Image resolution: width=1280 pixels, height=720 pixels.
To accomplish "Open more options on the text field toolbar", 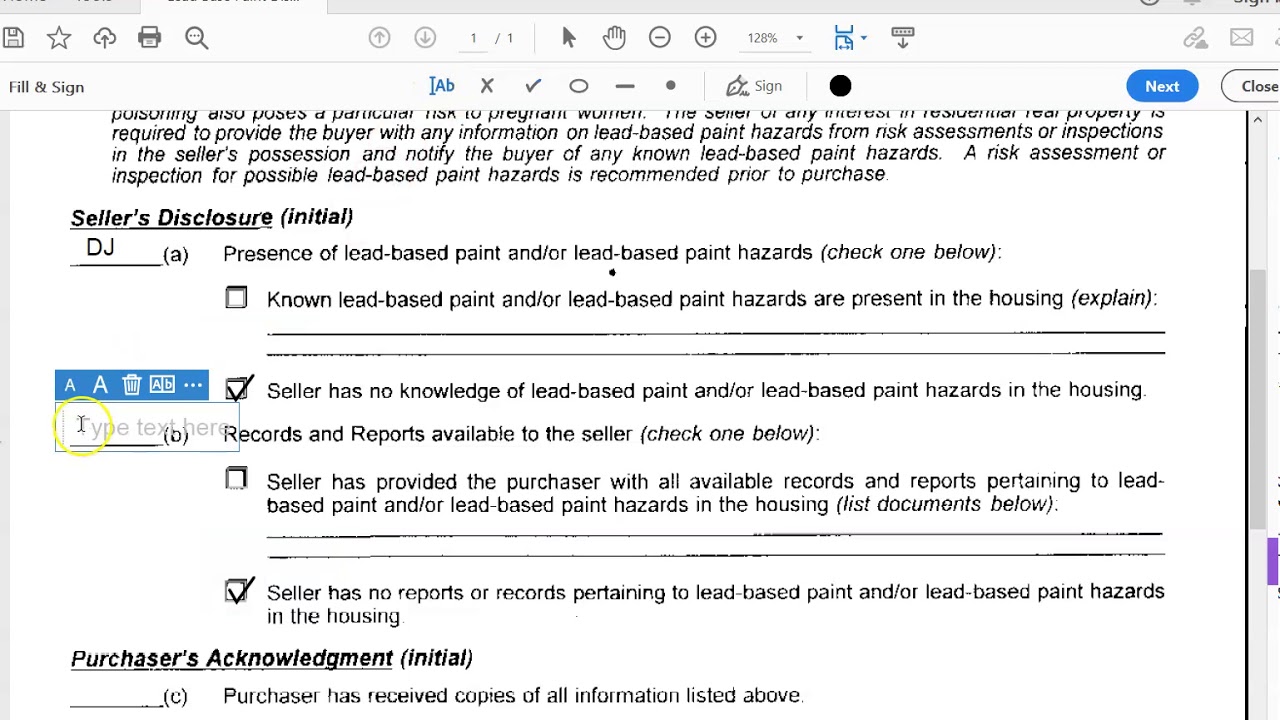I will (x=193, y=385).
